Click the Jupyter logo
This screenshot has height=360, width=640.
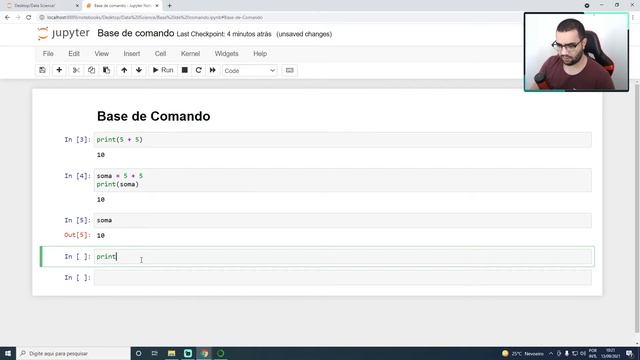pyautogui.click(x=63, y=33)
